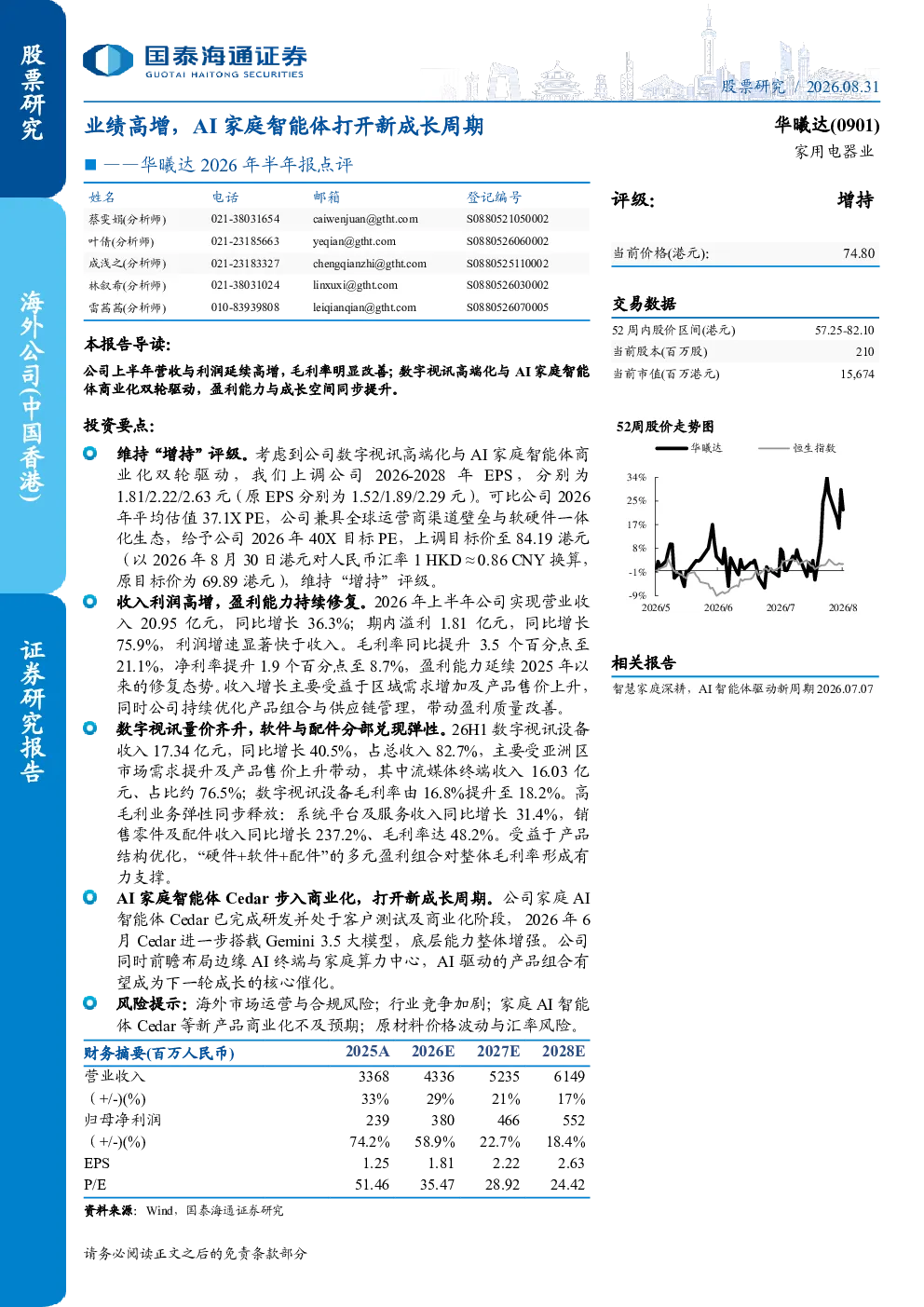Click the 交易数据 section heading

coord(644,304)
